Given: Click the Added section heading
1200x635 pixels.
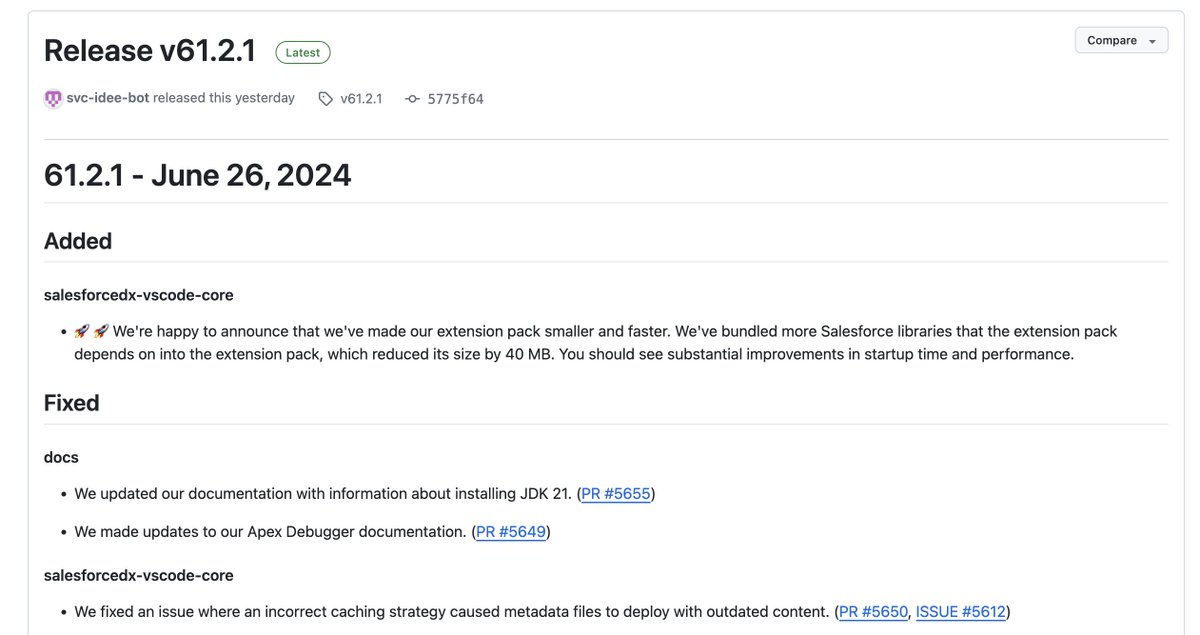Looking at the screenshot, I should (78, 240).
